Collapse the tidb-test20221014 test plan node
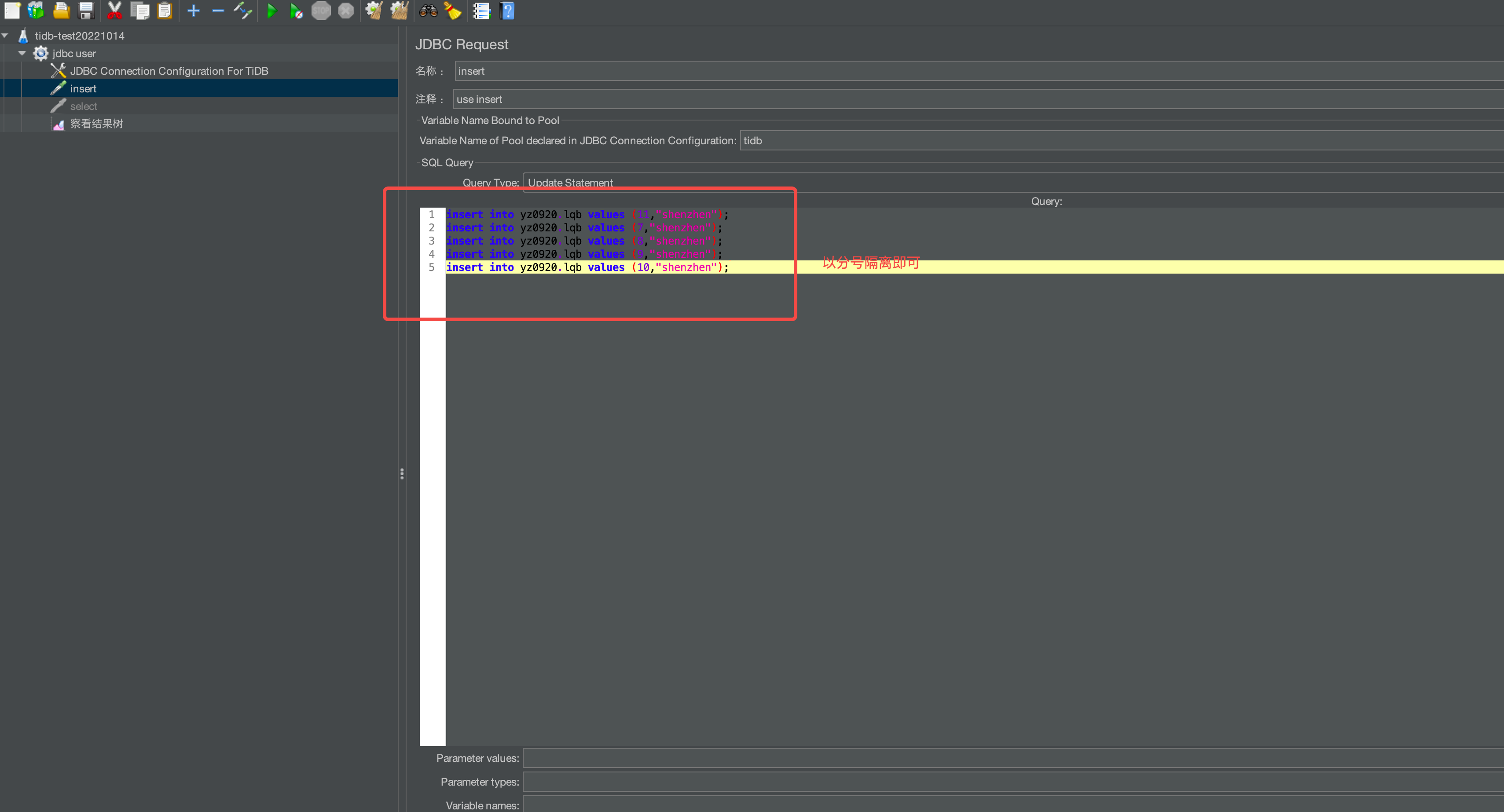 (x=5, y=36)
